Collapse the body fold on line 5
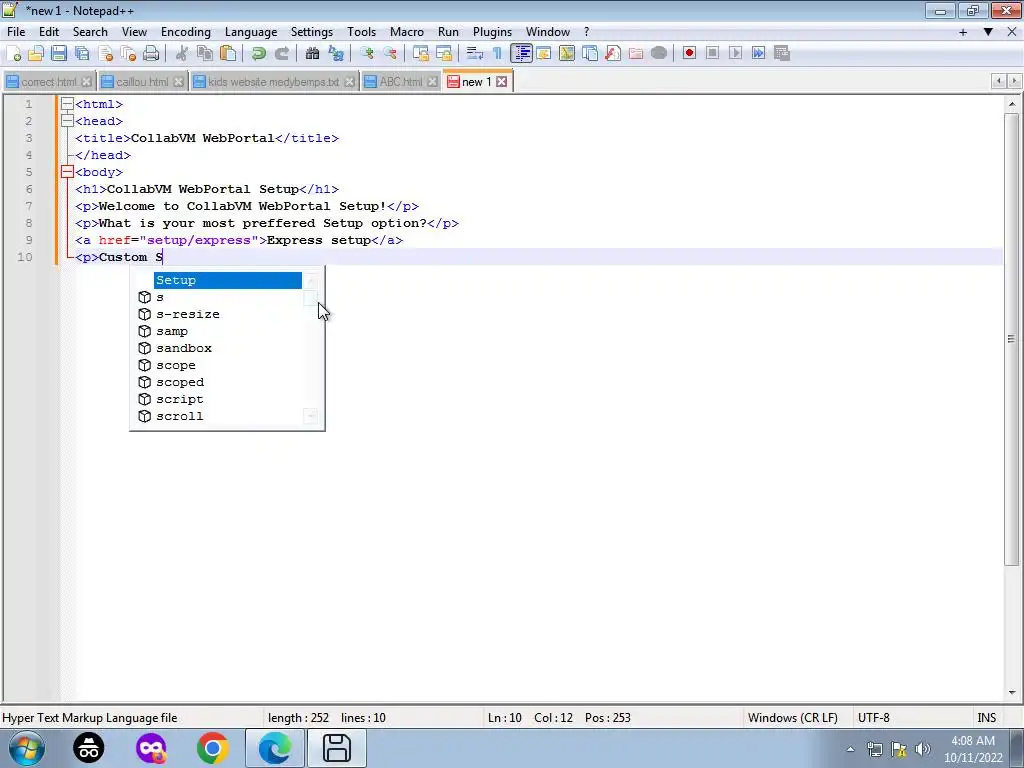Screen dimensions: 1024x768 point(67,172)
